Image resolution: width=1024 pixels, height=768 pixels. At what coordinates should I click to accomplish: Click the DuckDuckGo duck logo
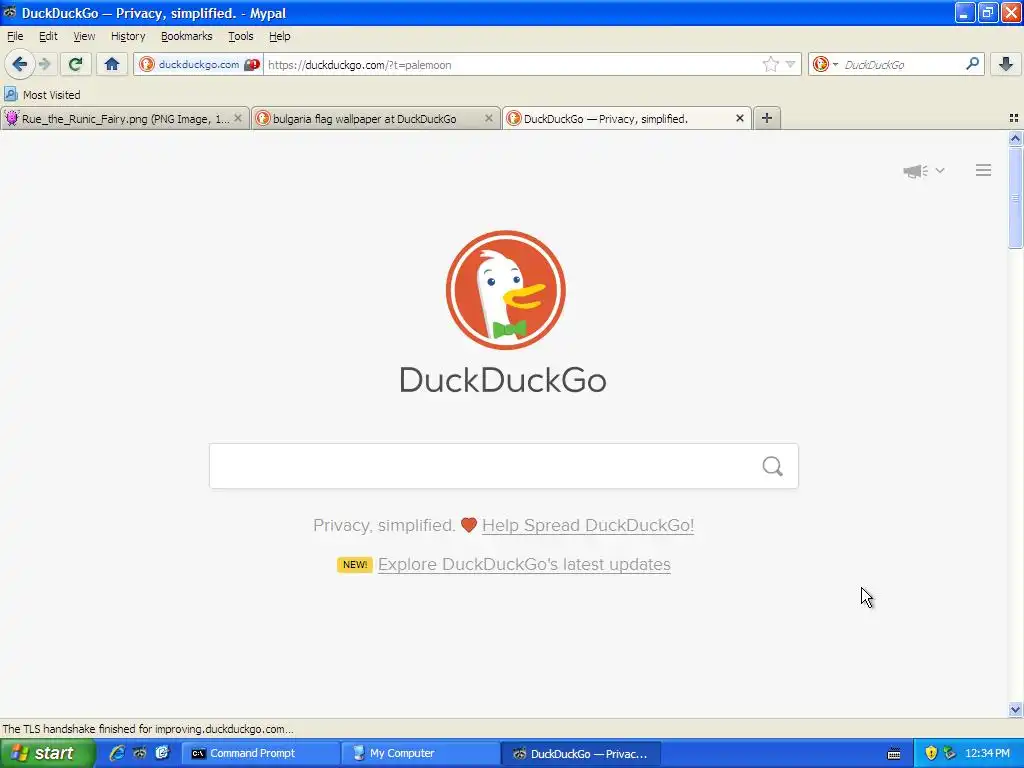[505, 290]
